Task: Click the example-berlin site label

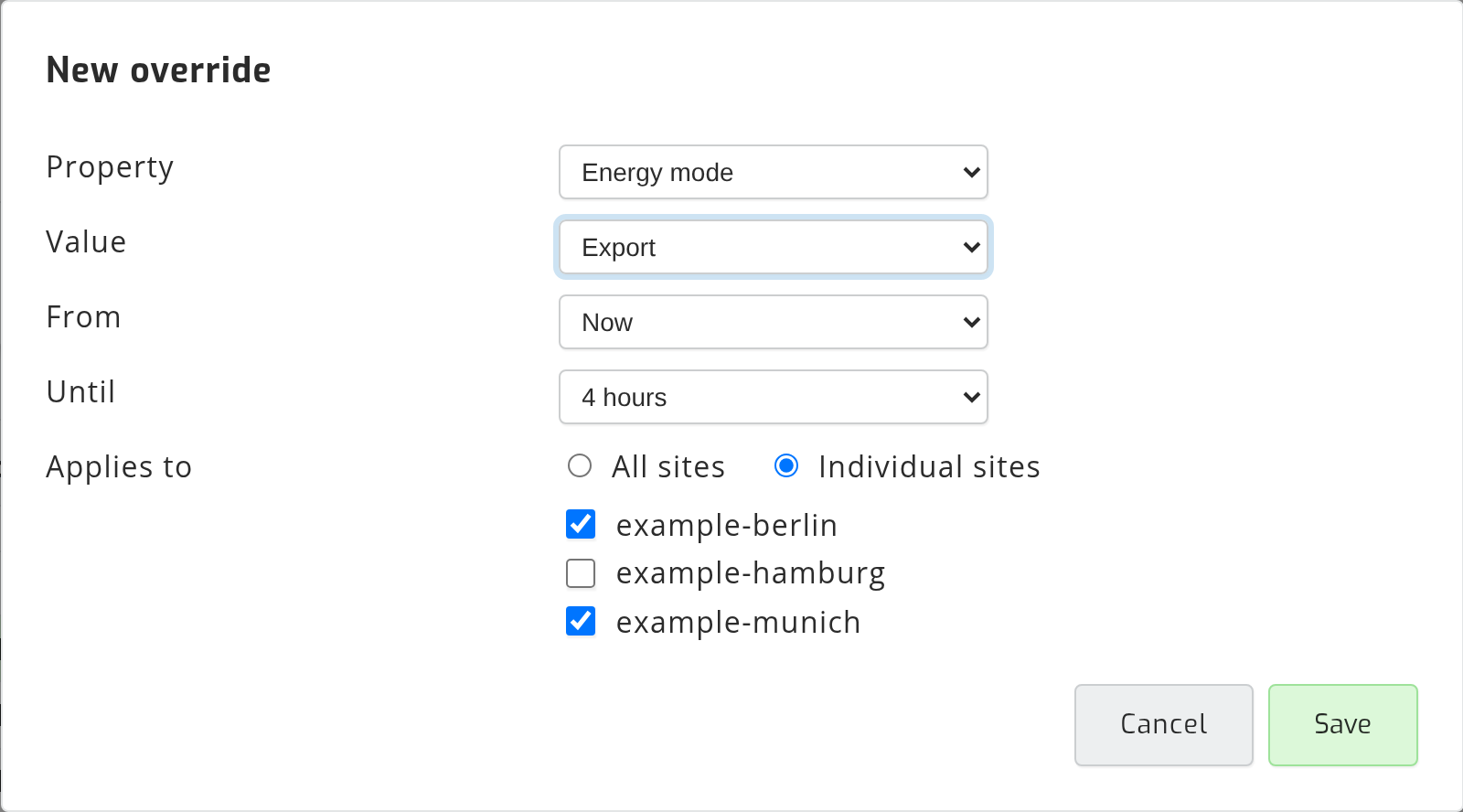Action: (x=727, y=525)
